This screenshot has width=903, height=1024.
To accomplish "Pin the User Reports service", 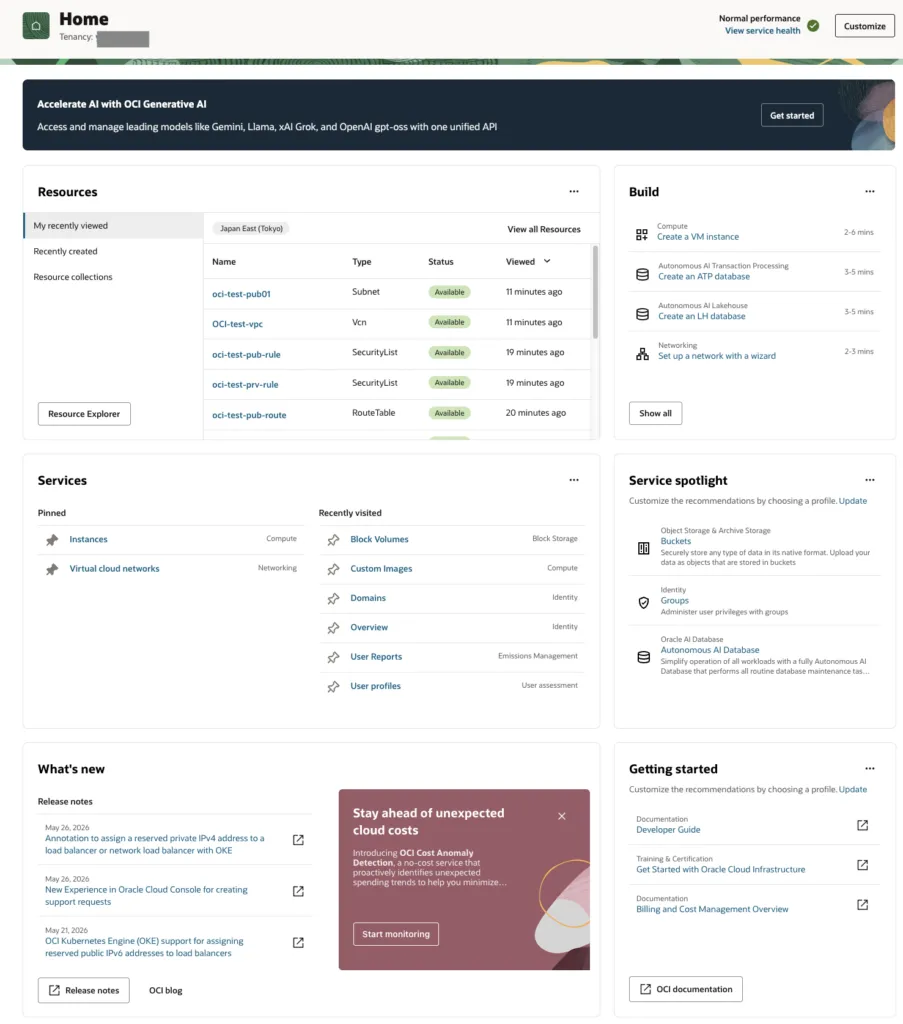I will [x=334, y=658].
